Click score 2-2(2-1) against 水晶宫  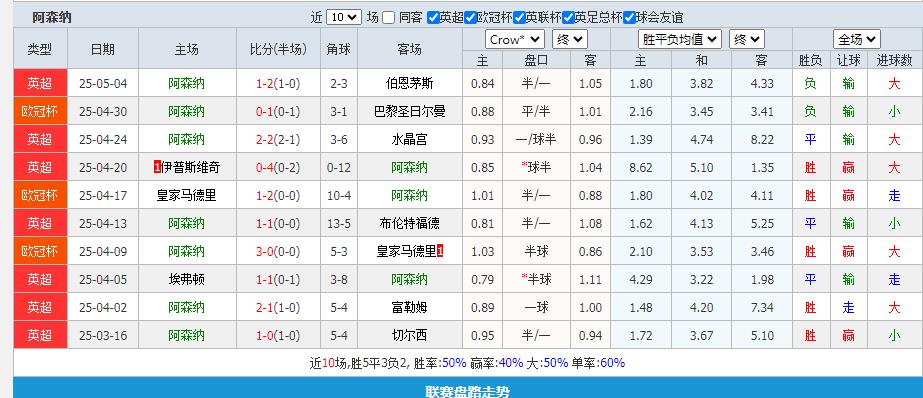[278, 140]
